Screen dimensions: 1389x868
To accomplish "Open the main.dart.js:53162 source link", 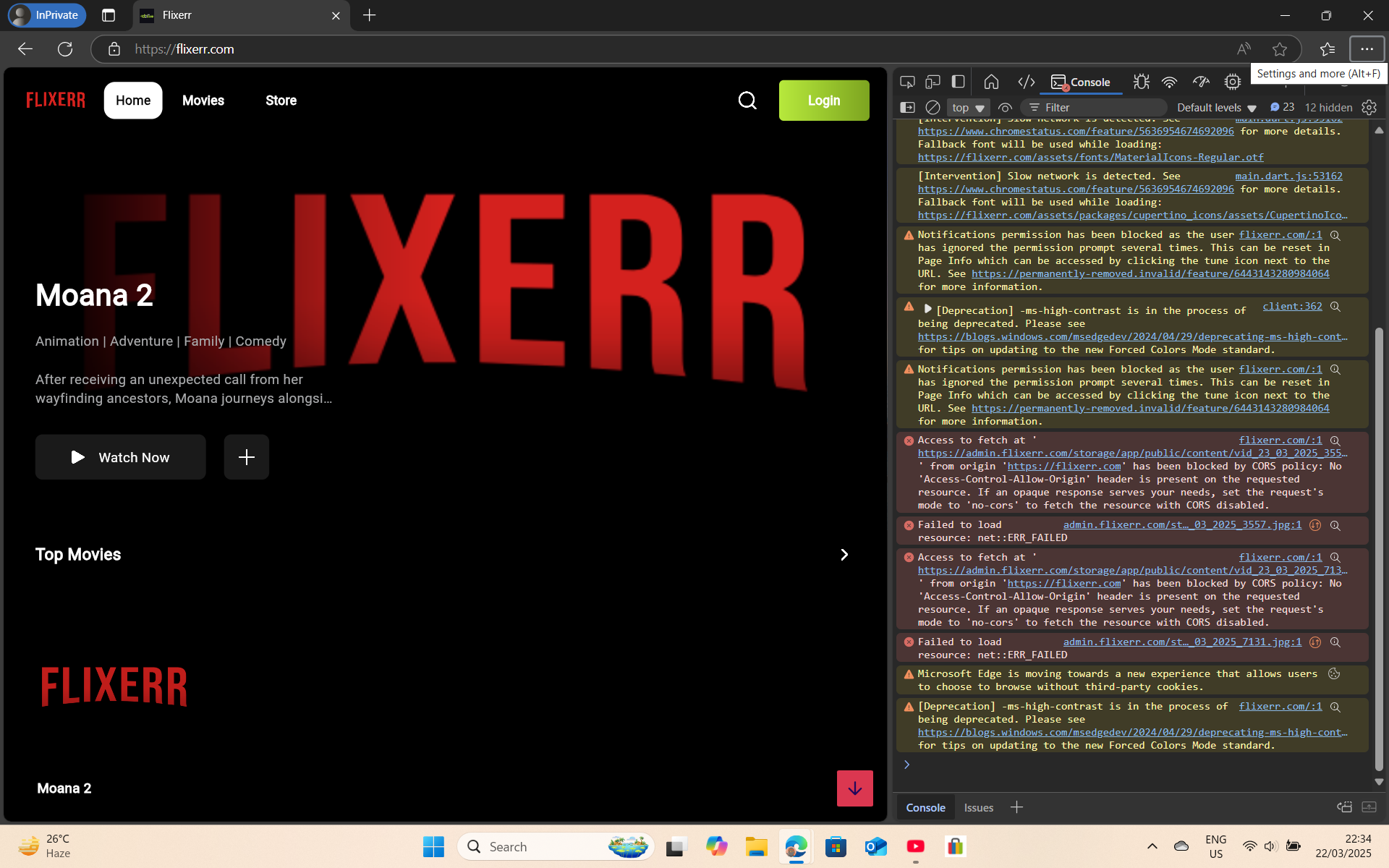I will point(1288,176).
